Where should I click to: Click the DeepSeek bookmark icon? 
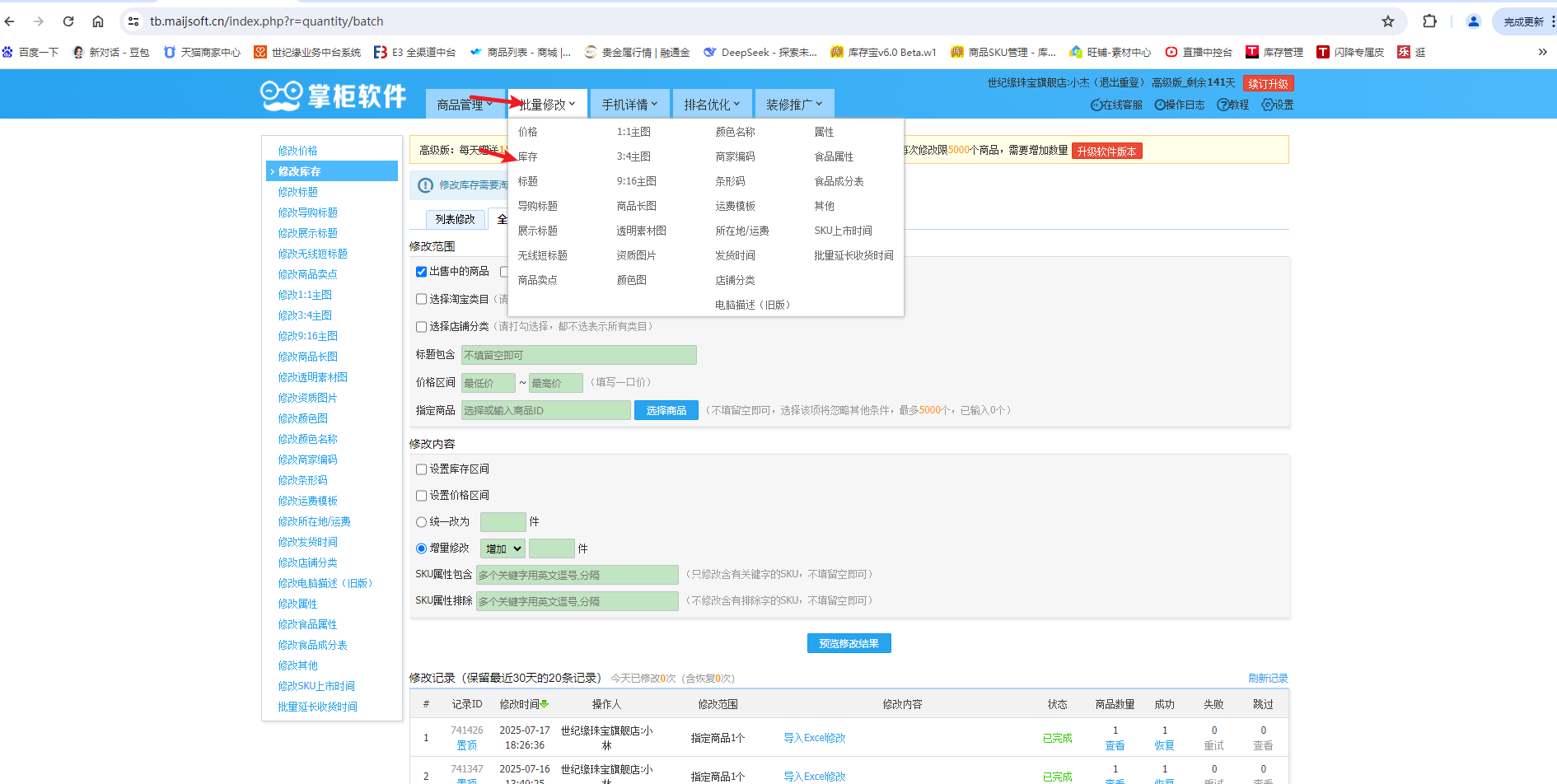710,53
